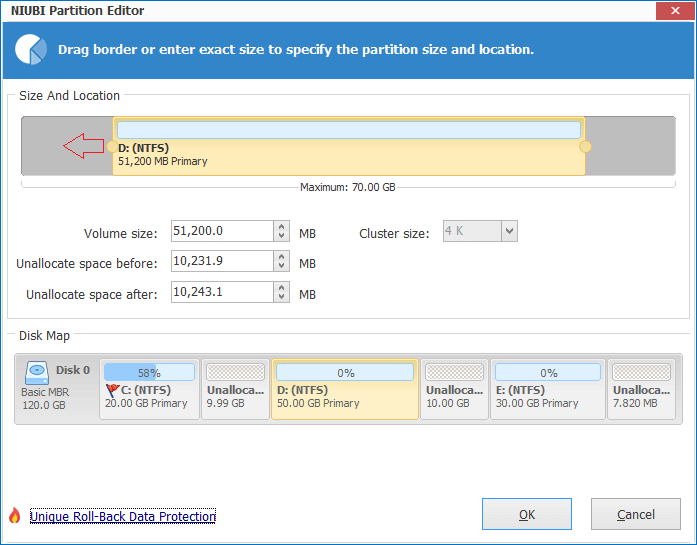Select the 9.99 GB Unallocated block
Screen dimensions: 697x545
tap(236, 389)
